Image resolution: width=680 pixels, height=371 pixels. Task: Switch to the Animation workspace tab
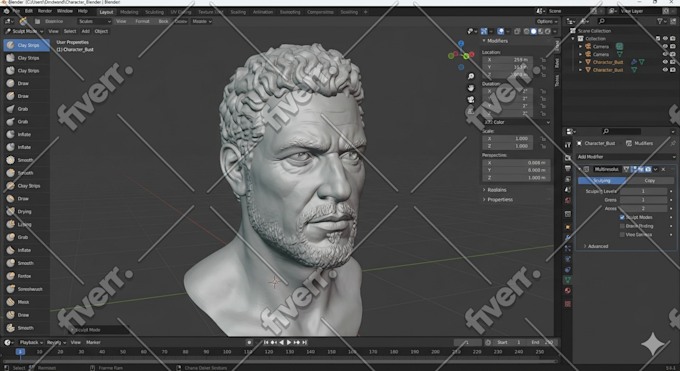(x=263, y=12)
